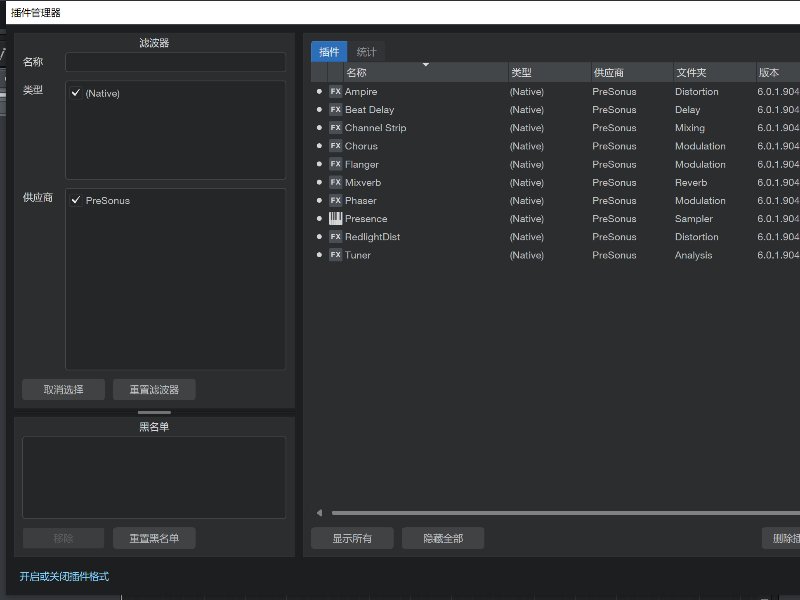Viewport: 800px width, 600px height.
Task: Click the FX icon for RedlightDist
Action: tap(335, 237)
